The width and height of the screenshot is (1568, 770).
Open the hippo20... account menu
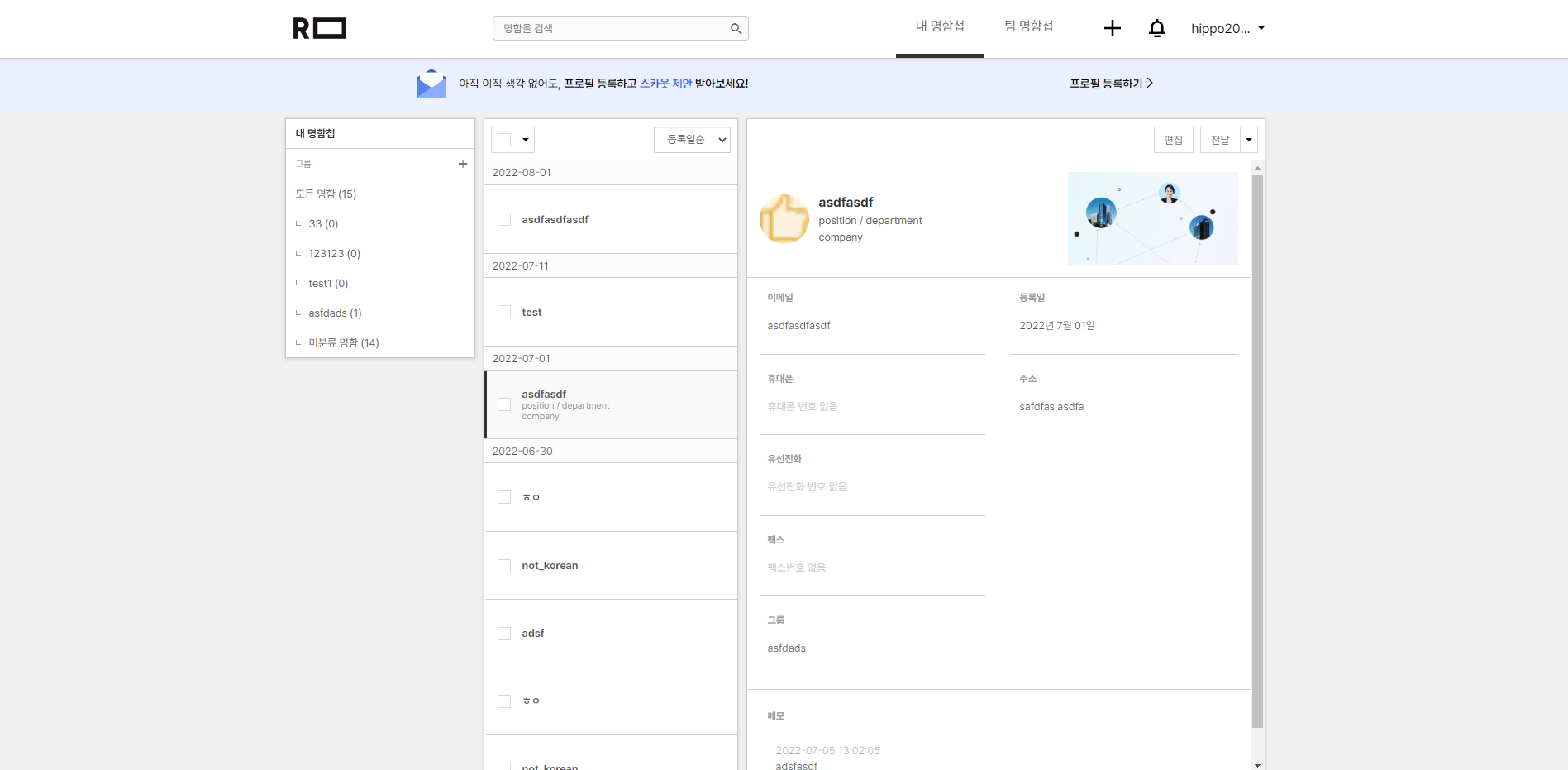coord(1227,28)
